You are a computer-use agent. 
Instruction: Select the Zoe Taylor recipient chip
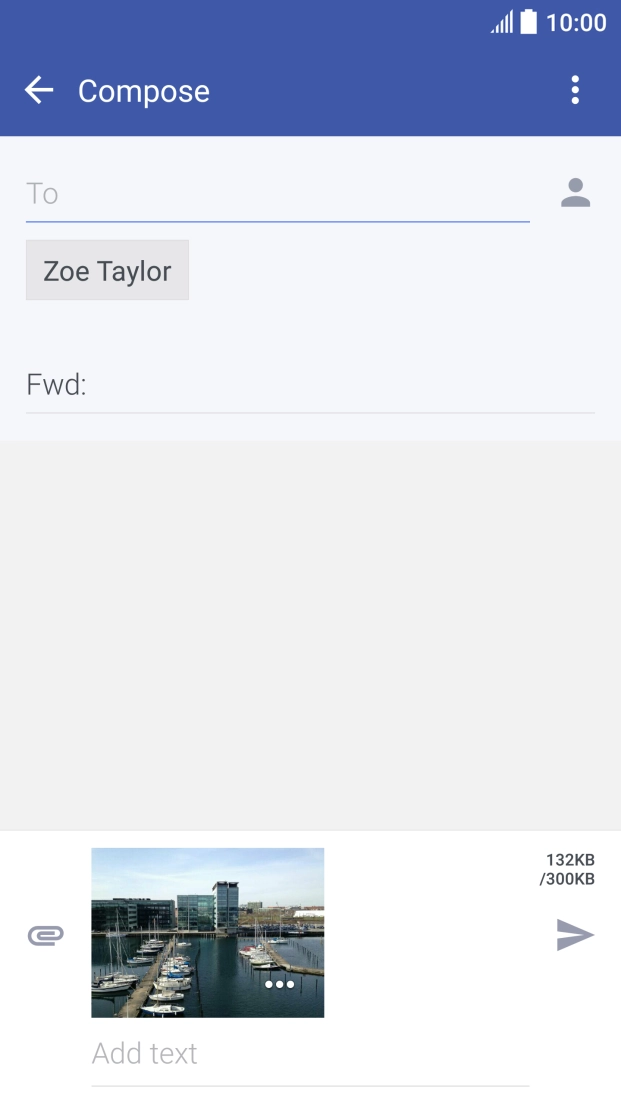[107, 270]
